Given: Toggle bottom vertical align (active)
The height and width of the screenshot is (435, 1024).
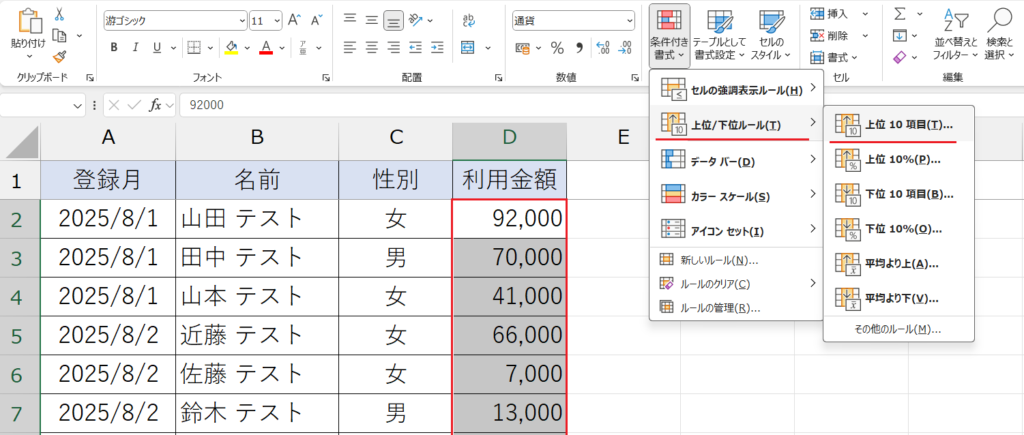Looking at the screenshot, I should pyautogui.click(x=393, y=20).
